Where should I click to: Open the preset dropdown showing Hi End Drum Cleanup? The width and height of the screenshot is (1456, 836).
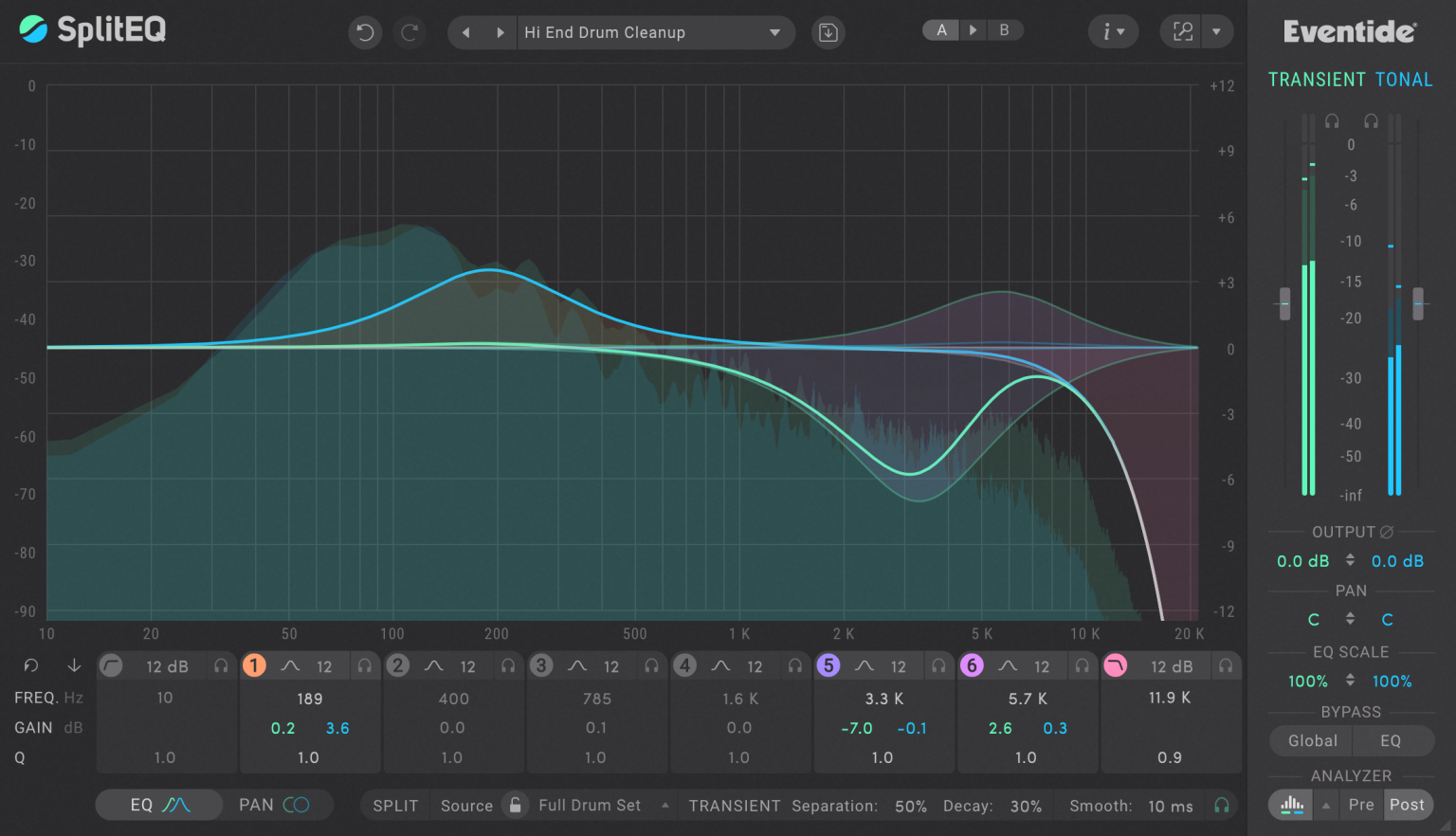(x=775, y=31)
